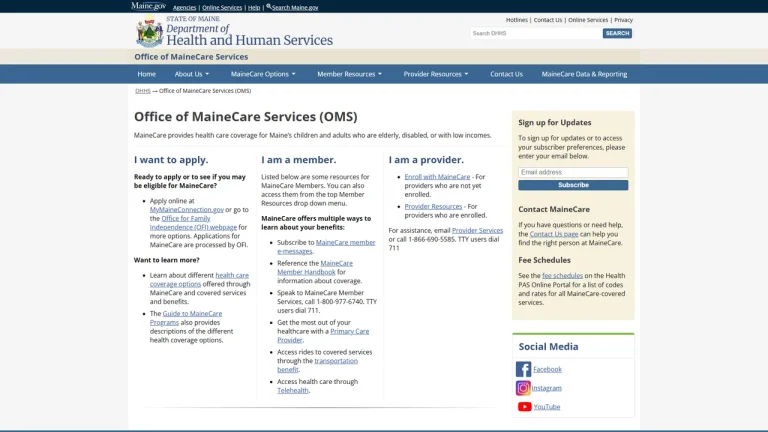768x432 pixels.
Task: Click the Subscribe button
Action: tap(573, 185)
